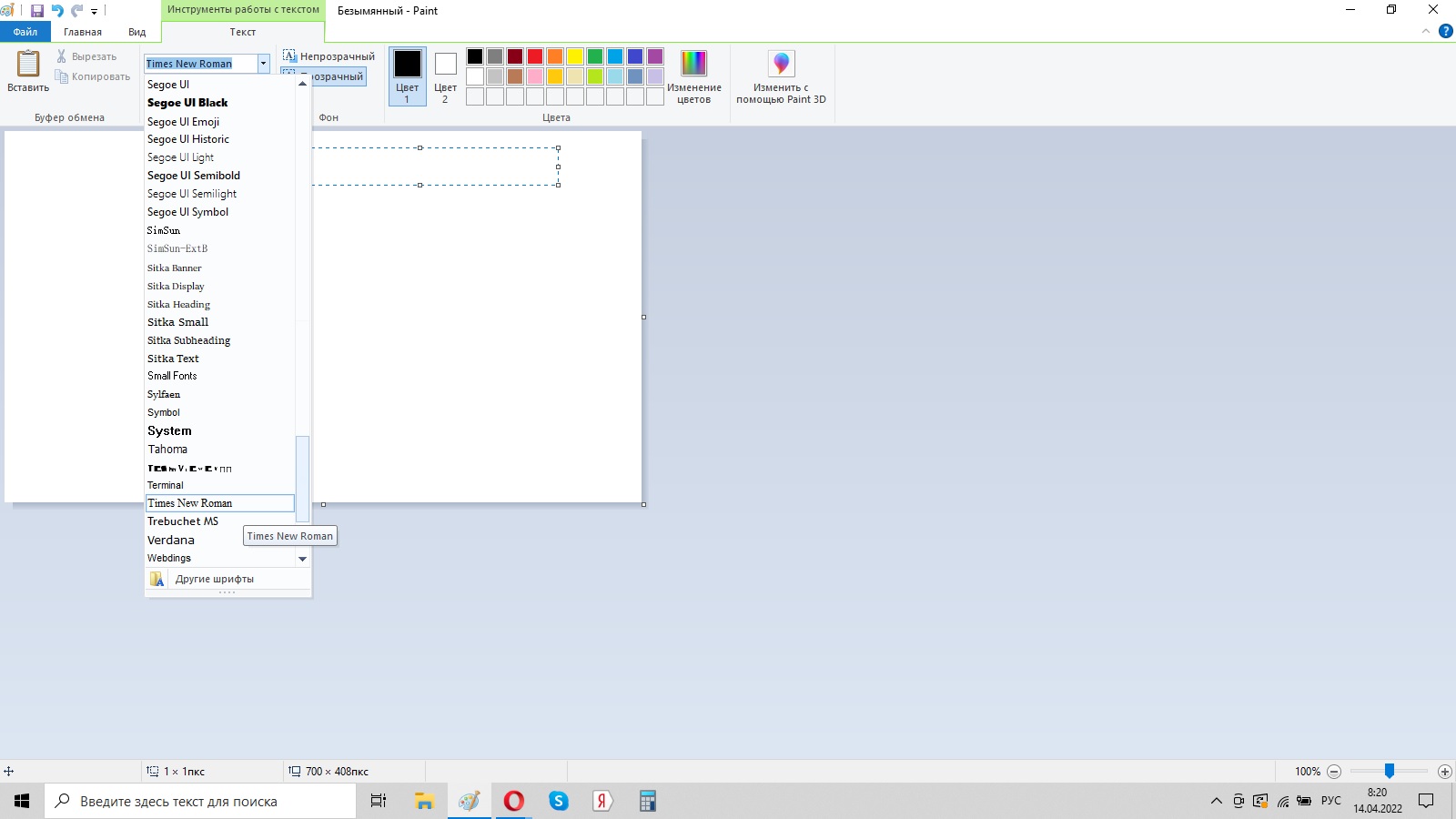Select the Прозрачный background option

[x=324, y=76]
